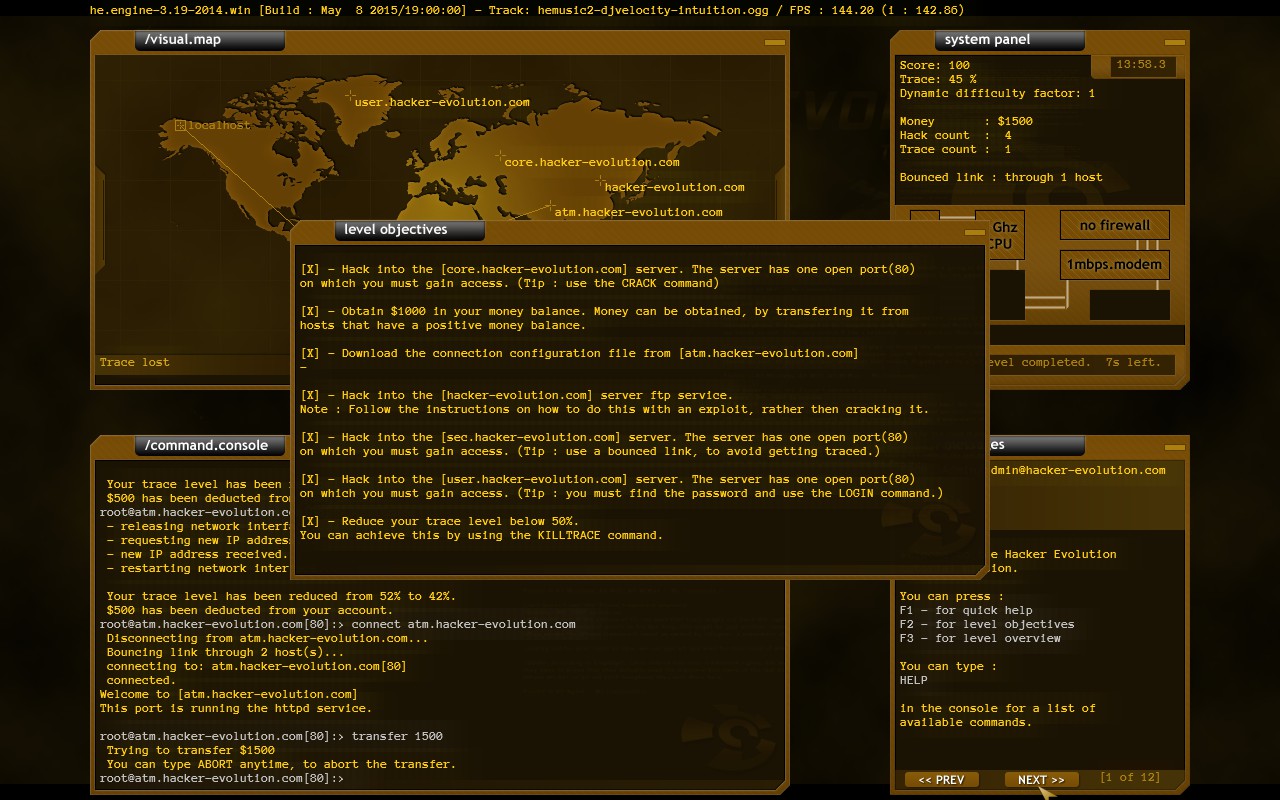Click the 'Trace: 45 %' readout
Screen dimensions: 1280x800
pos(938,80)
